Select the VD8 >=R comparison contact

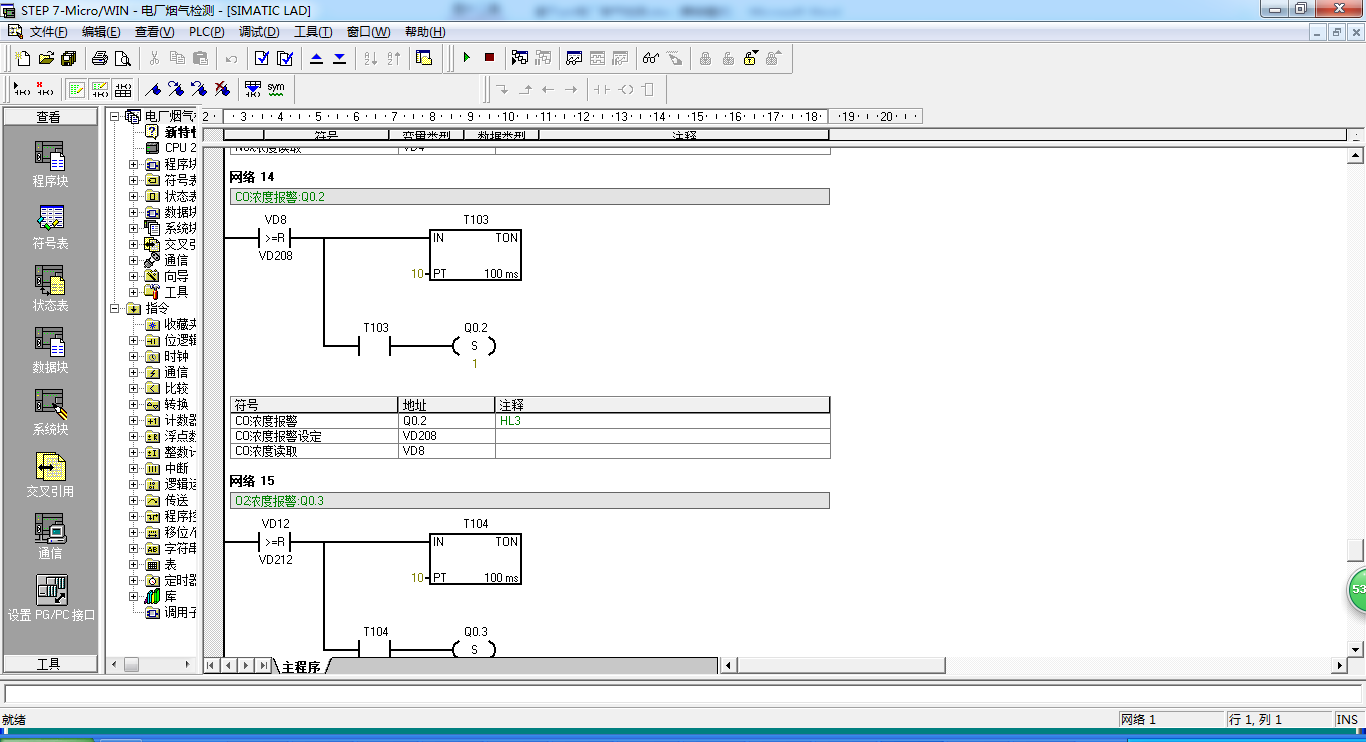(x=274, y=238)
